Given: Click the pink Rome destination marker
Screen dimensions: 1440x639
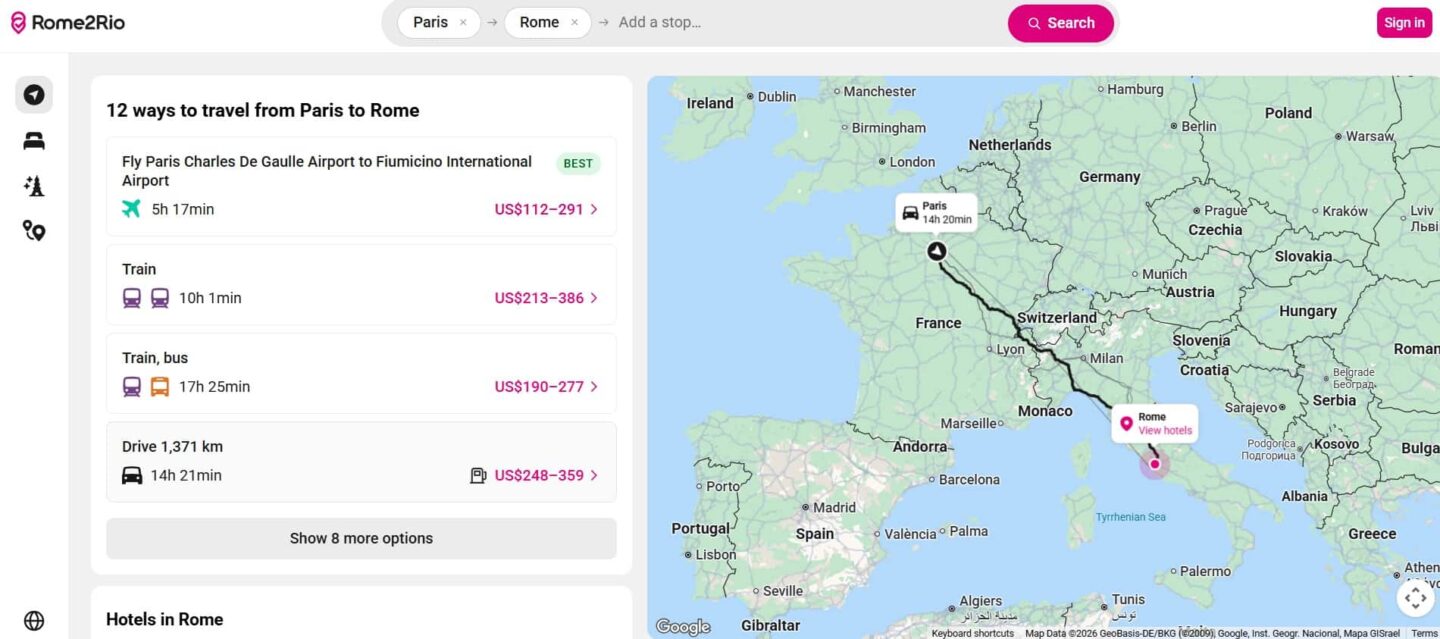Looking at the screenshot, I should coord(1154,464).
